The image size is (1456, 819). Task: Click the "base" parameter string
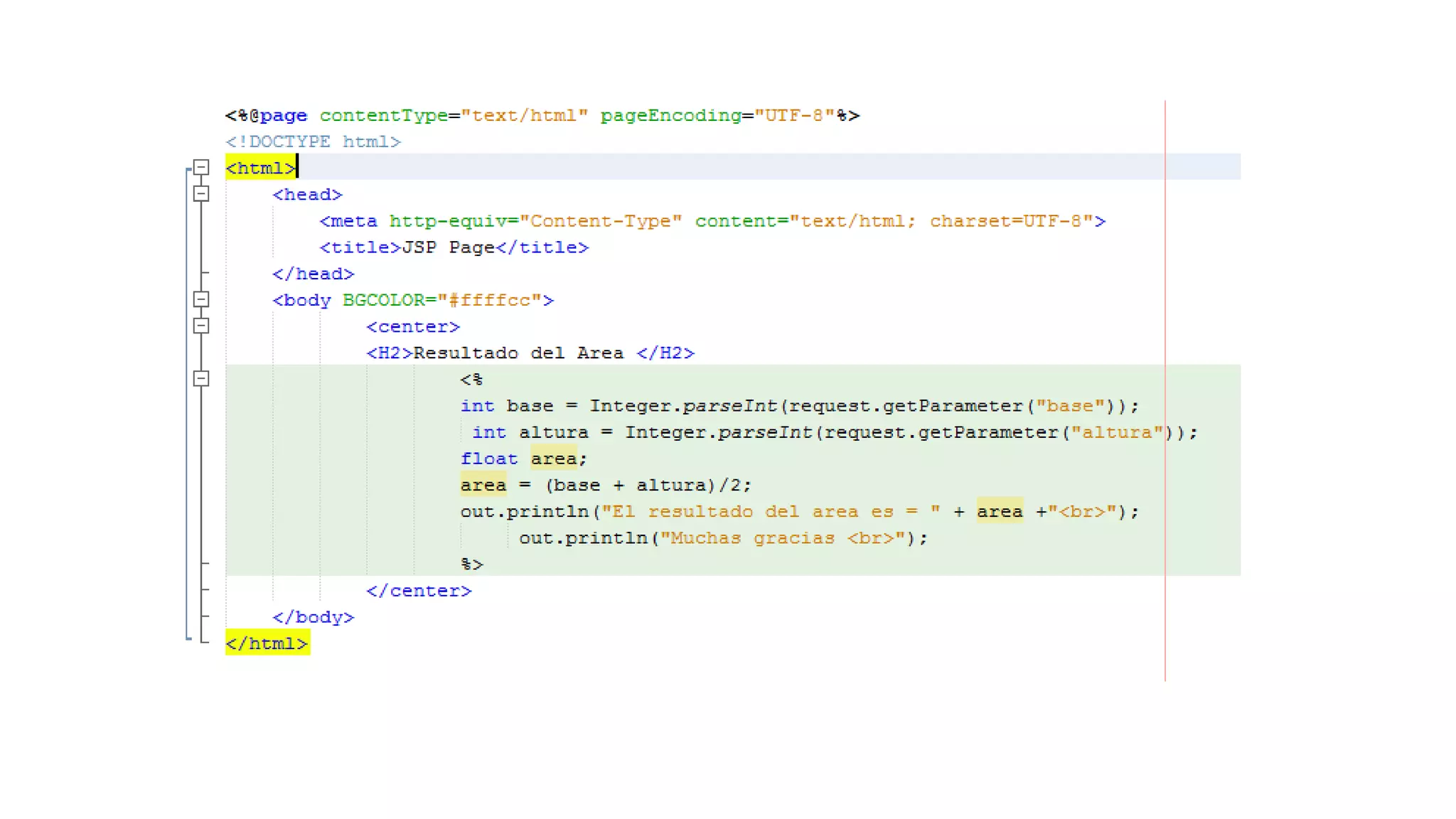click(1070, 406)
